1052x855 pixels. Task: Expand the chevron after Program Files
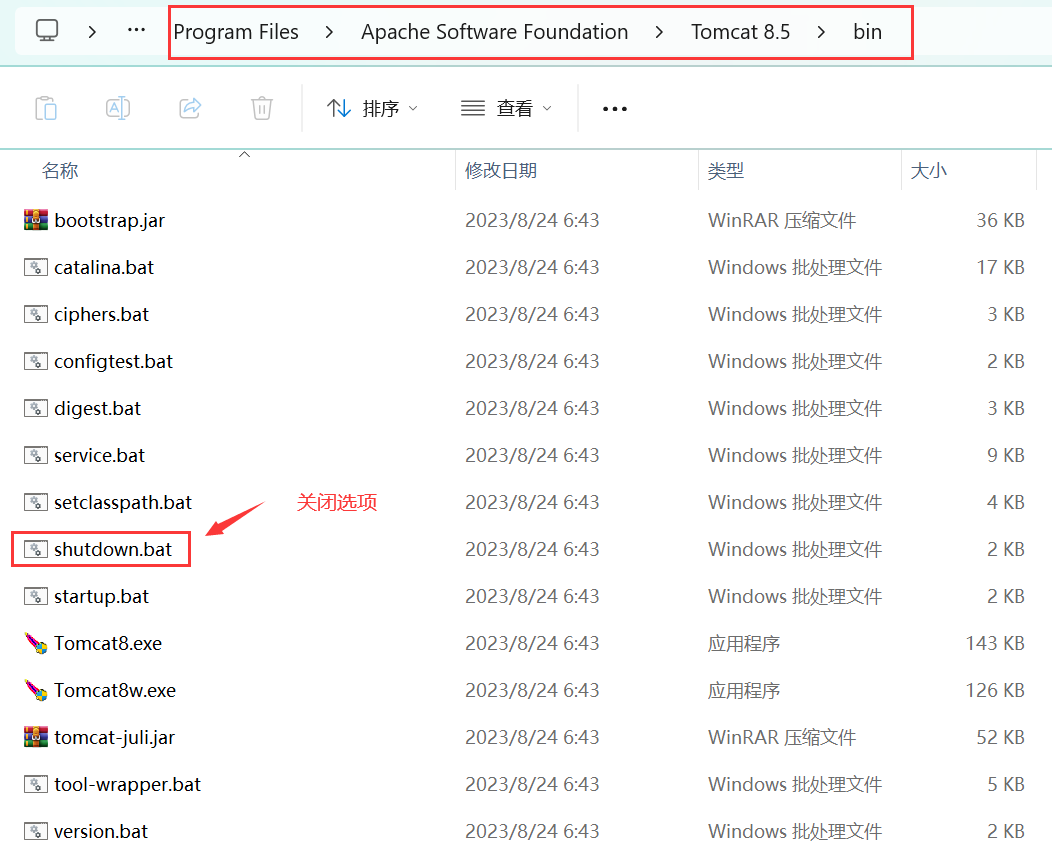(x=329, y=32)
